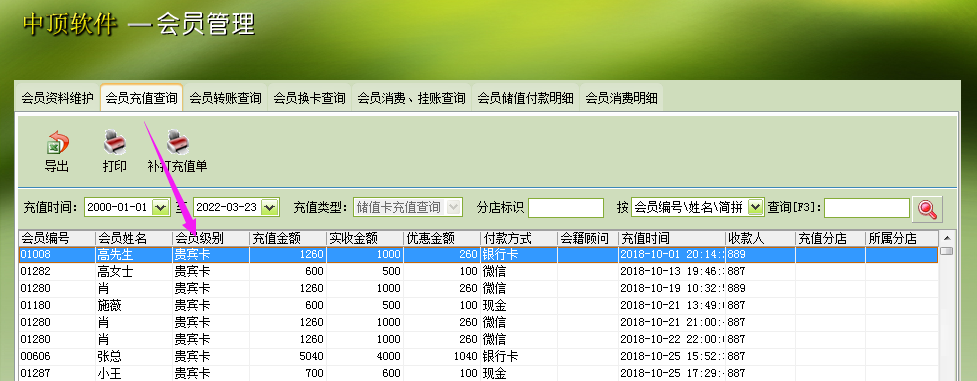Open the 会员消费、挂账查询 tab
This screenshot has width=977, height=381.
point(411,98)
